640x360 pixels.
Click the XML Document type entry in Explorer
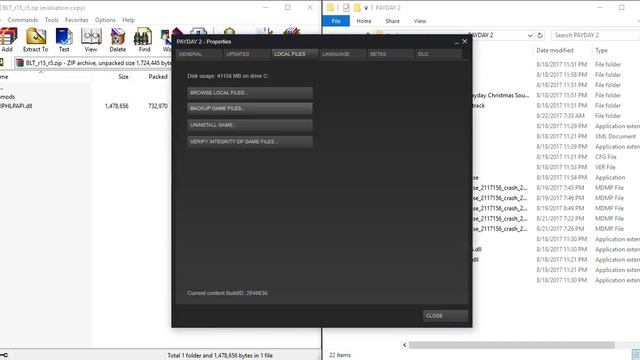[615, 136]
